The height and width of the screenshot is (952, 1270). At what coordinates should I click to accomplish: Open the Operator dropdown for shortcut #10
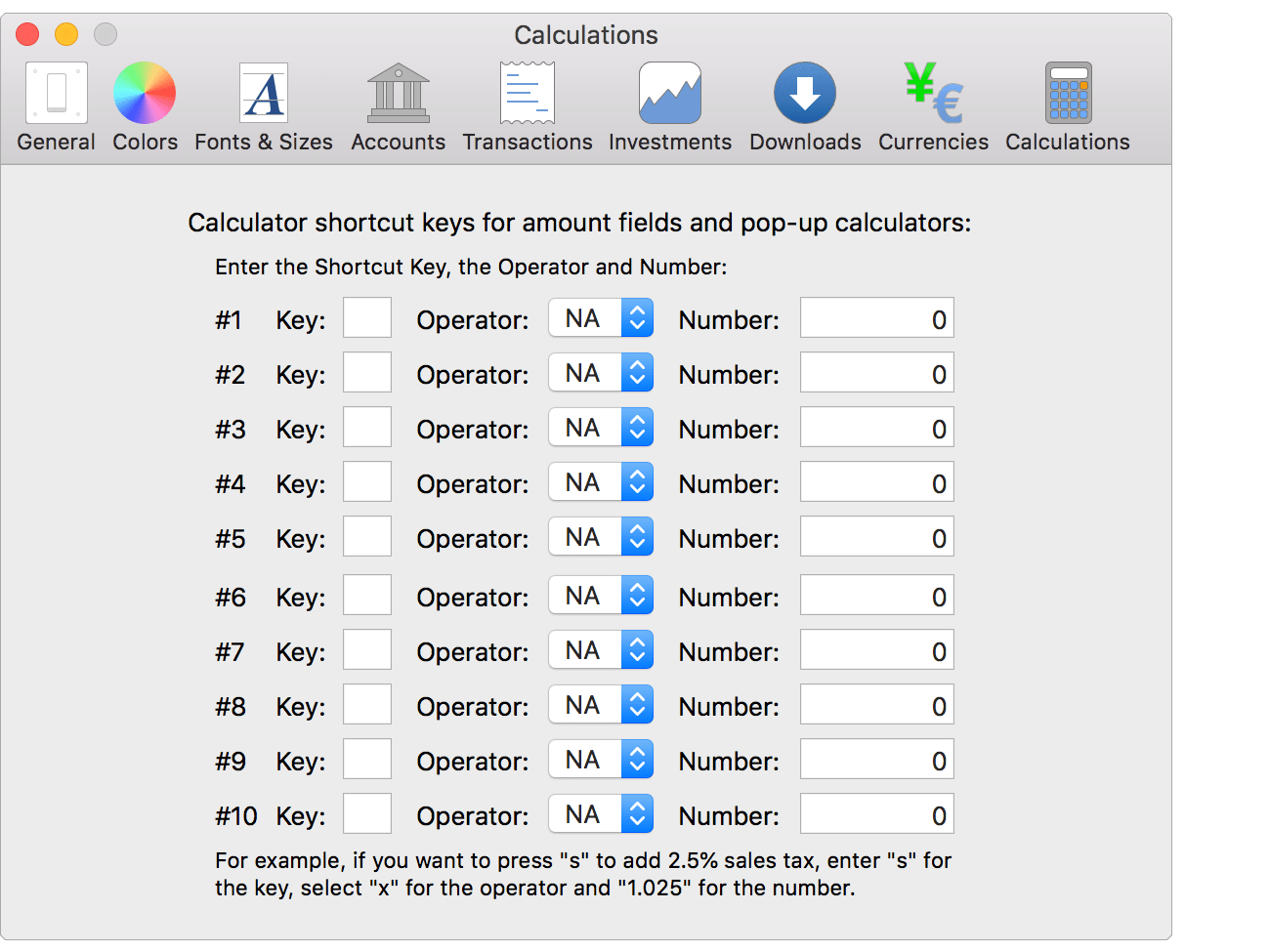coord(601,813)
